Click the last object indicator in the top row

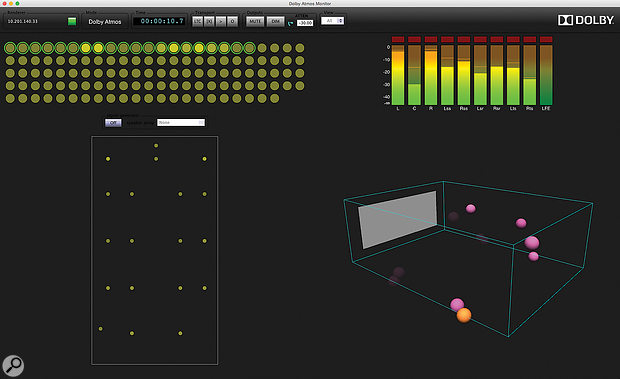point(300,48)
